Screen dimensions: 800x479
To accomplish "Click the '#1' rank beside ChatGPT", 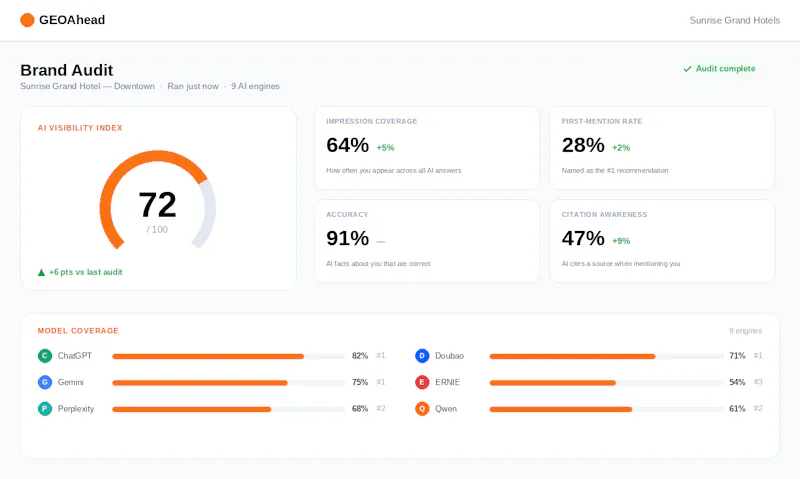I will click(381, 356).
